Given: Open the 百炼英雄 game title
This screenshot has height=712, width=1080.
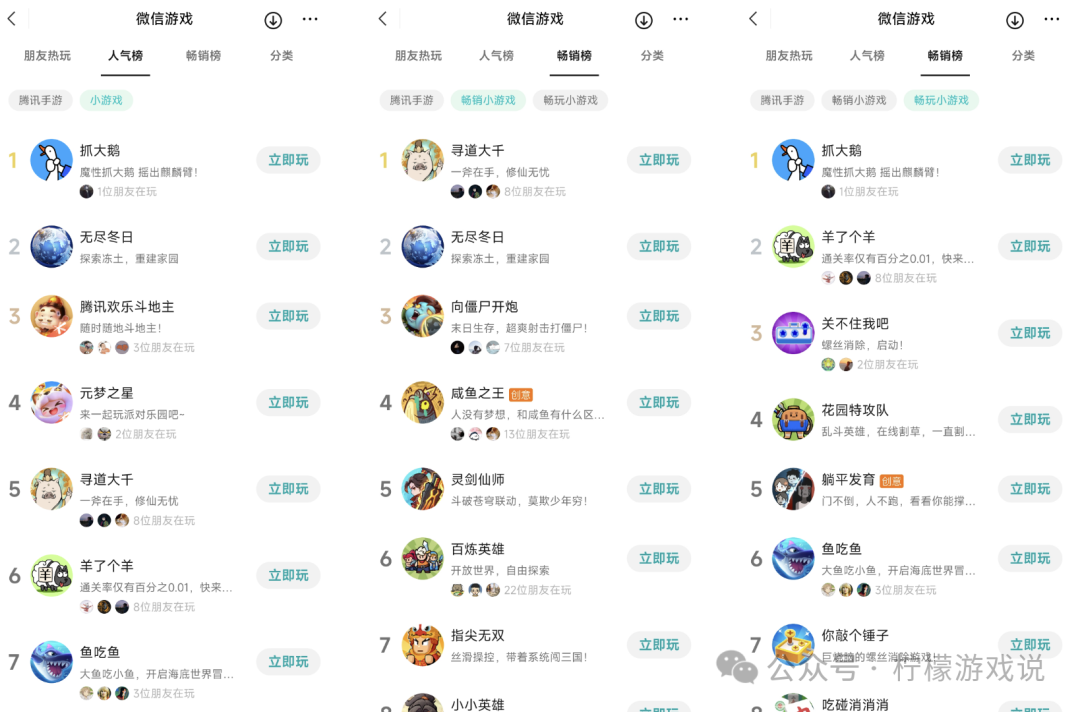Looking at the screenshot, I should pos(477,549).
